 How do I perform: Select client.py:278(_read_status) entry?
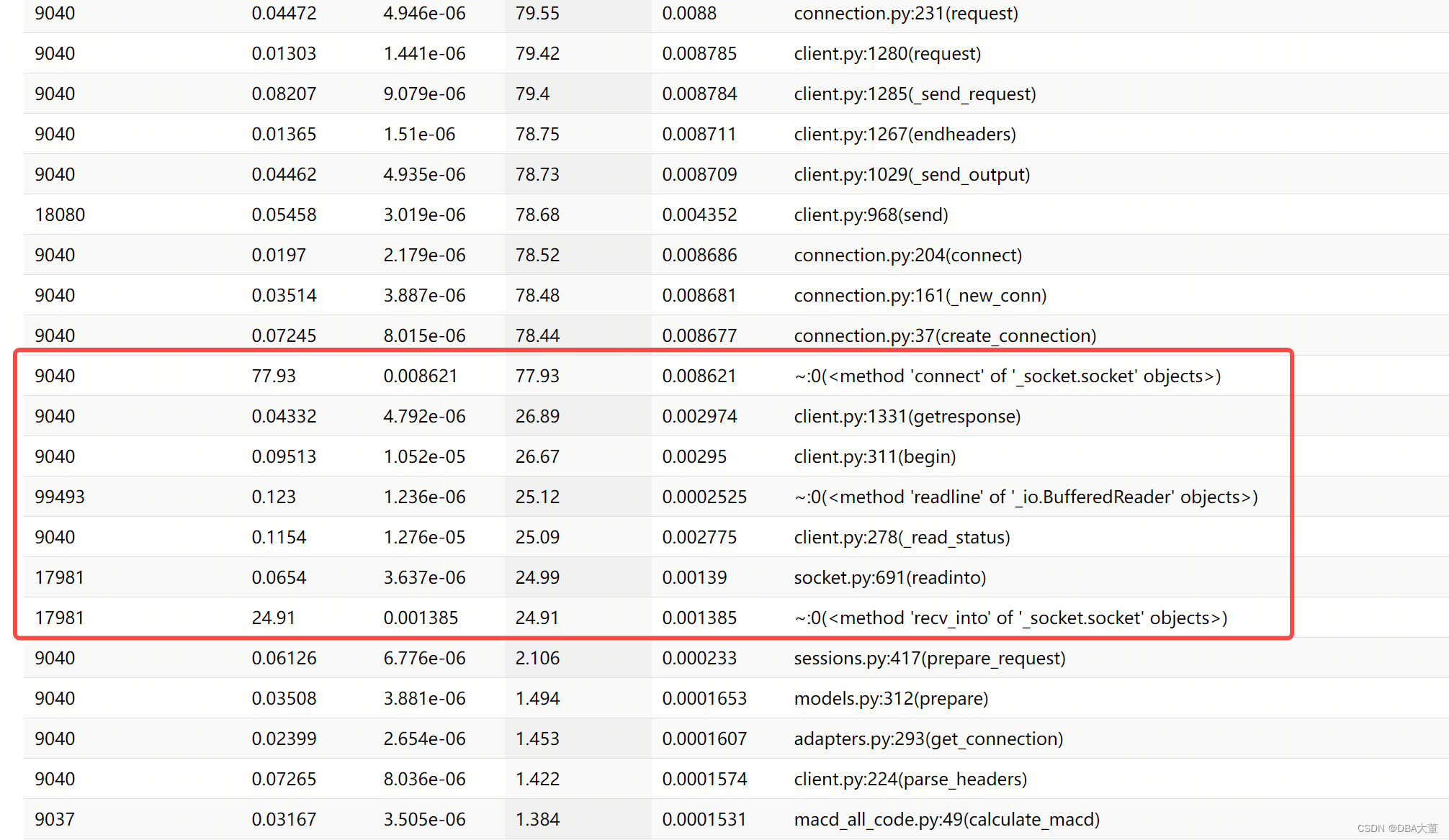pos(901,537)
